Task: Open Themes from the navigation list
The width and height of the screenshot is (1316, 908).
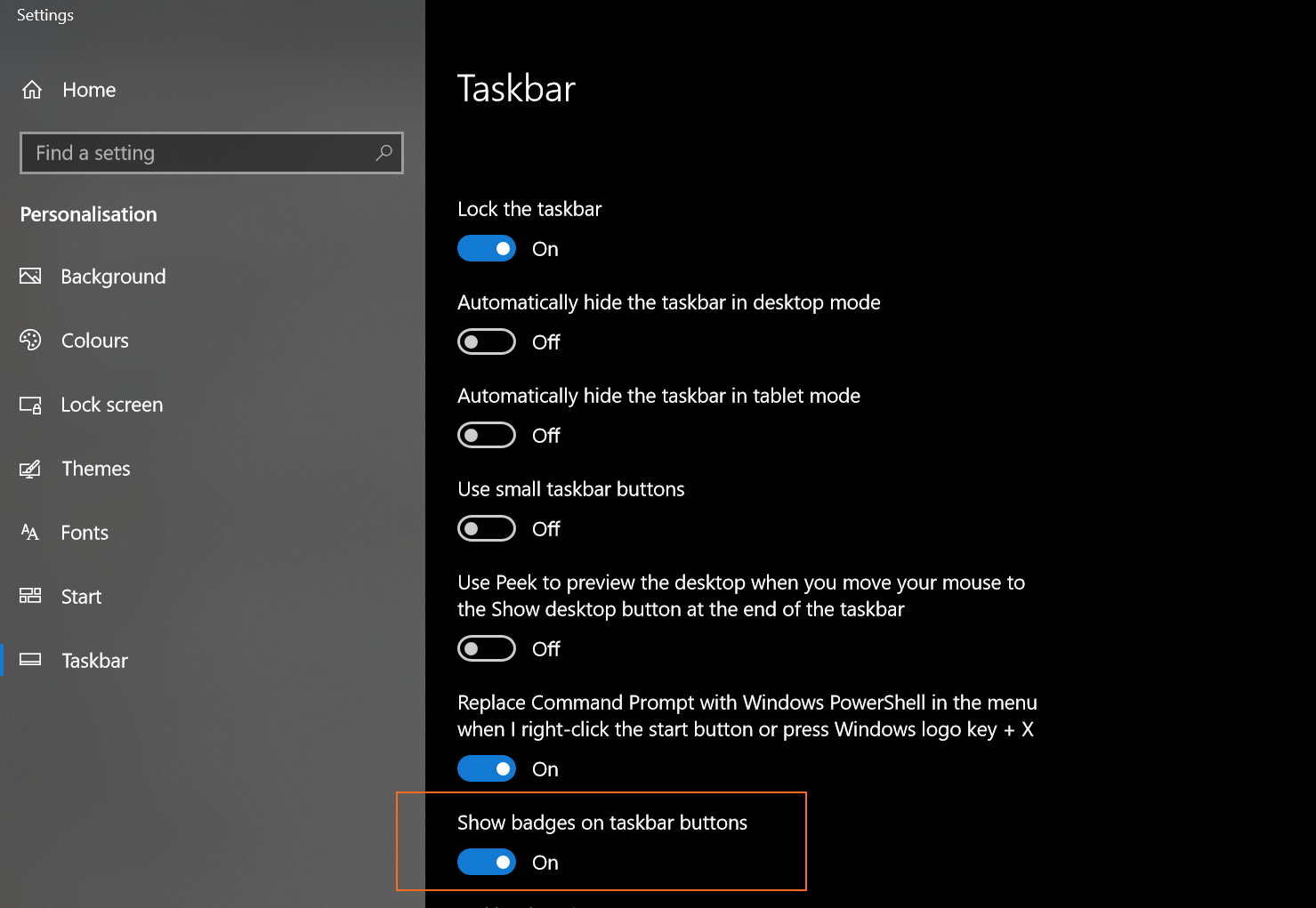Action: 95,469
